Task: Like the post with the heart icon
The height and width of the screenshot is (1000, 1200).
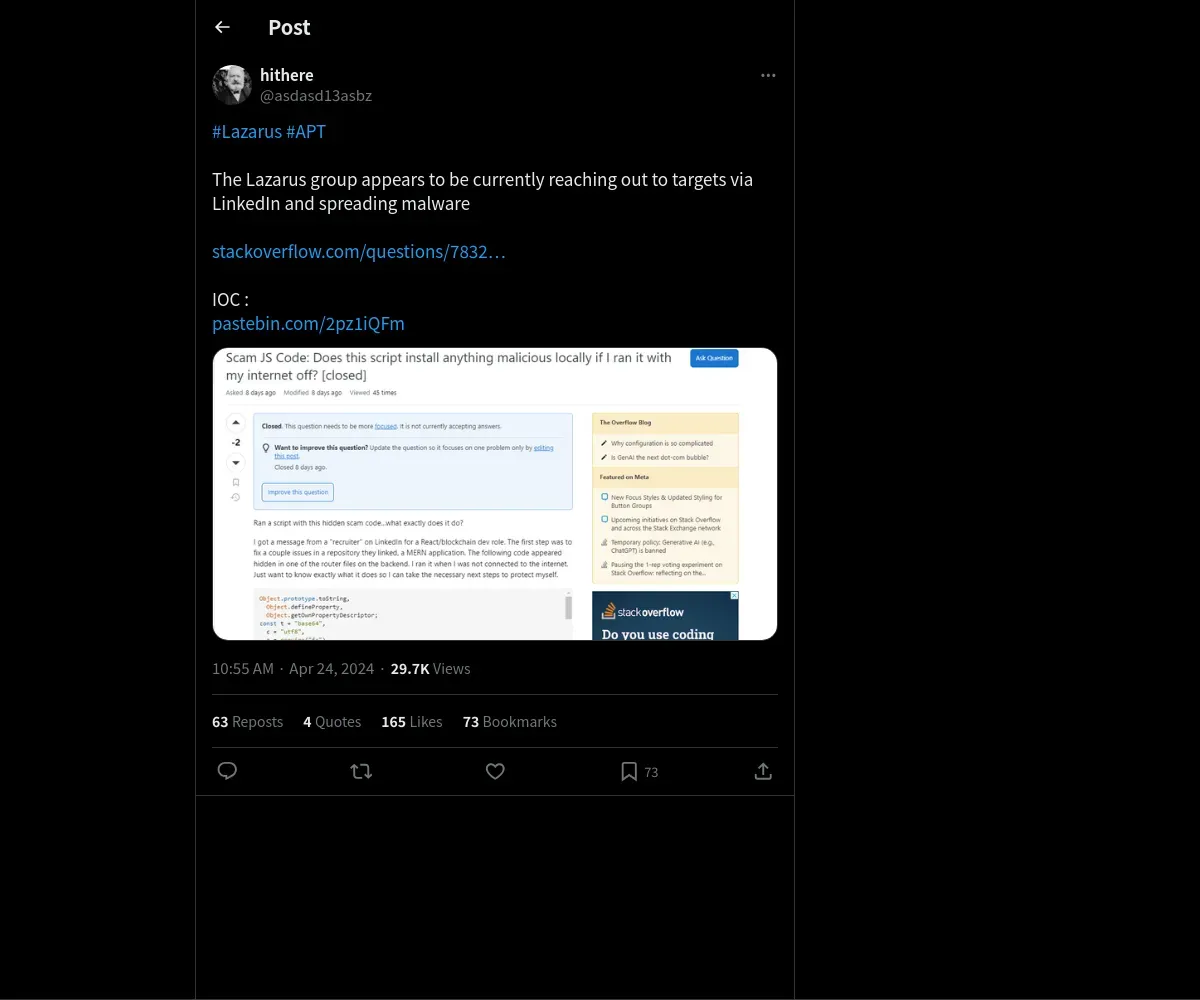Action: (x=495, y=771)
